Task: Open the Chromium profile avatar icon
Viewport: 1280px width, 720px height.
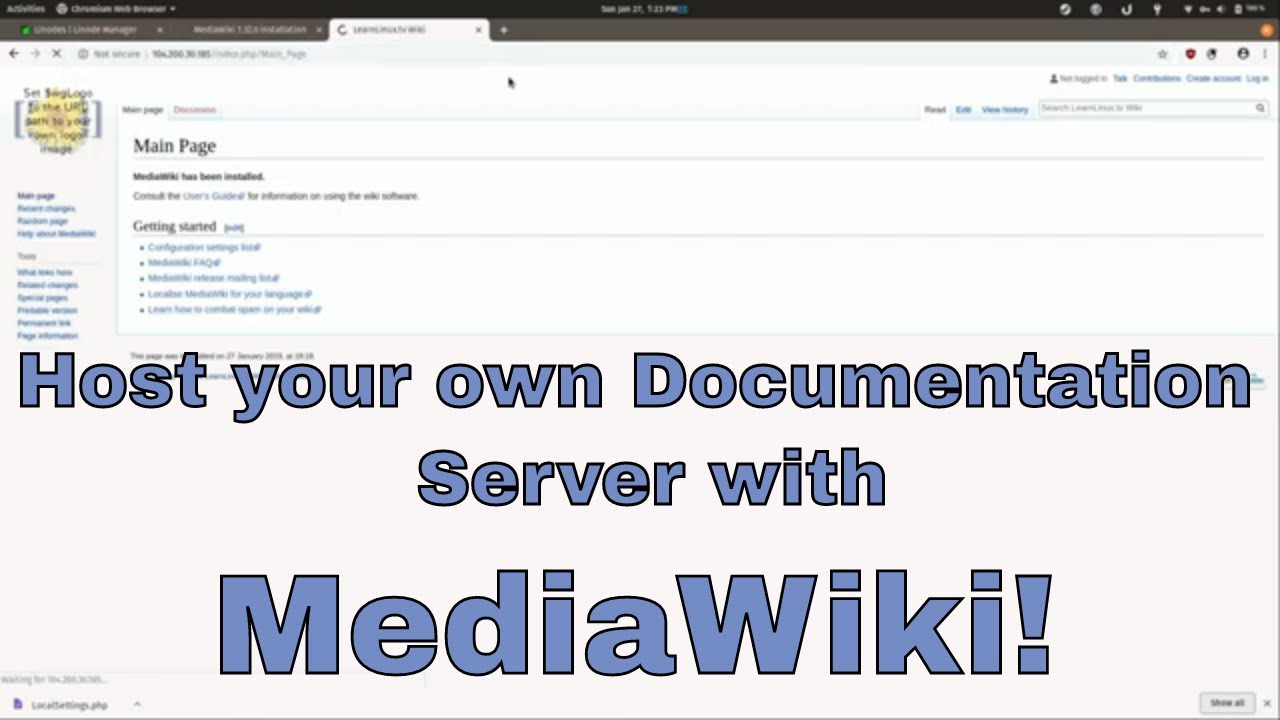Action: click(1243, 54)
